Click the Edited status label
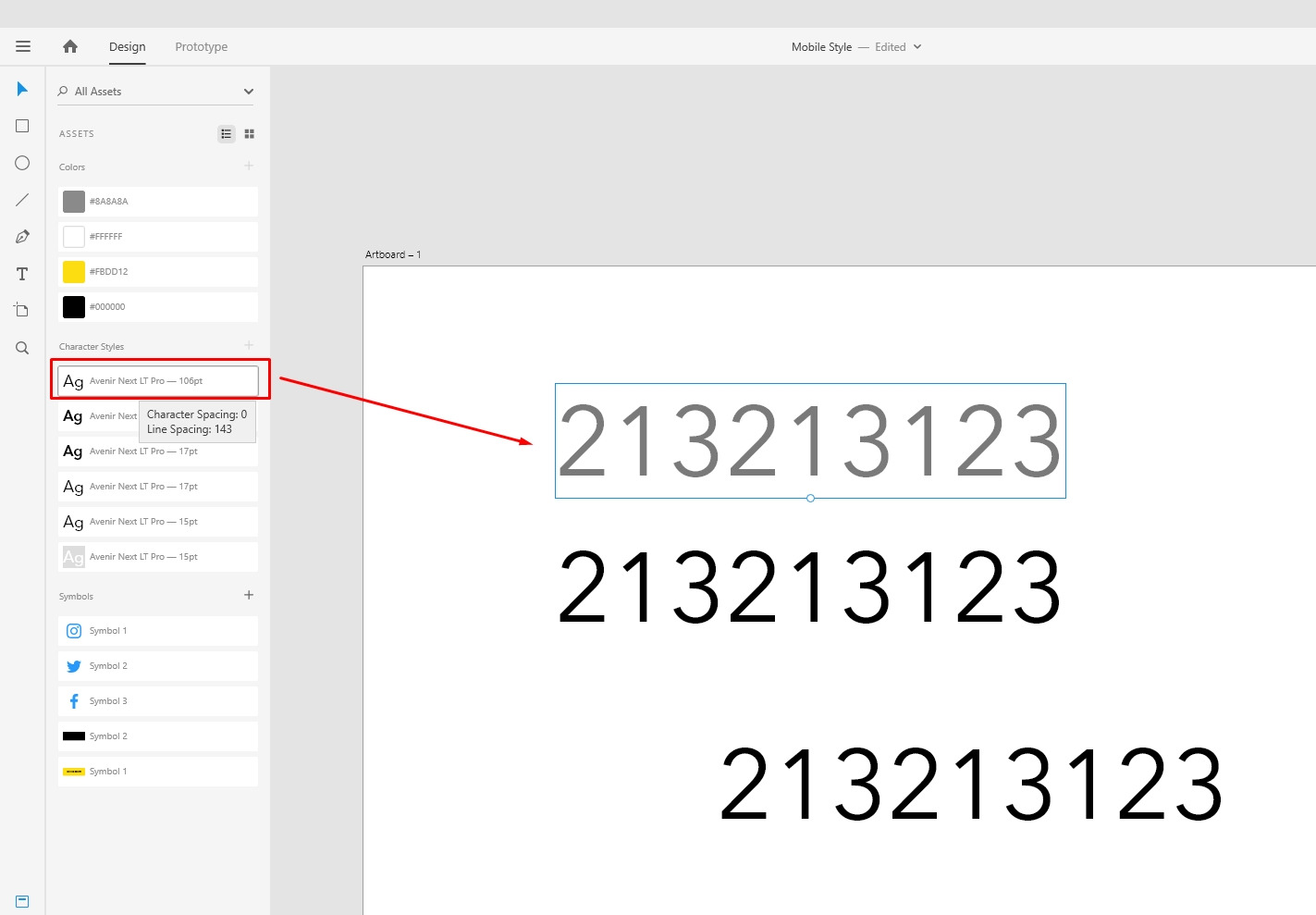 pos(891,46)
